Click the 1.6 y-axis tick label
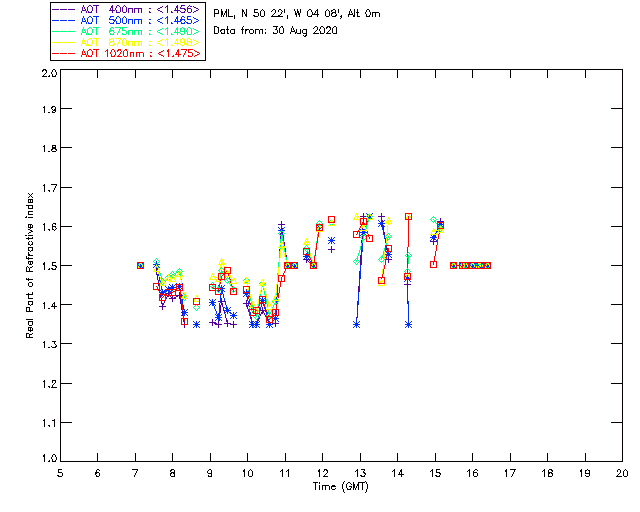The width and height of the screenshot is (640, 512). (x=49, y=227)
